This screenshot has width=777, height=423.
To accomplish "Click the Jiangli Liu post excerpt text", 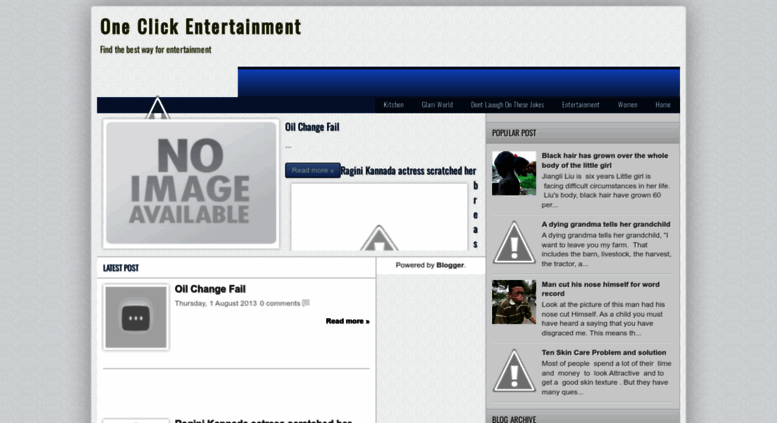I will click(x=606, y=190).
